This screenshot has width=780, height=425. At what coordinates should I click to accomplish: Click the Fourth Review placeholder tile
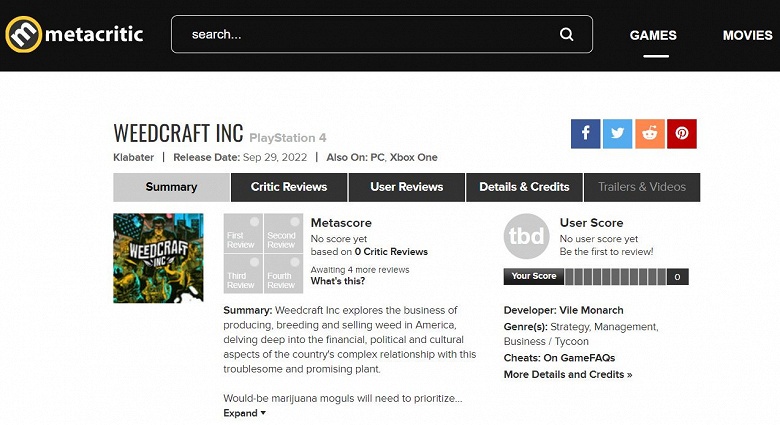click(x=283, y=274)
